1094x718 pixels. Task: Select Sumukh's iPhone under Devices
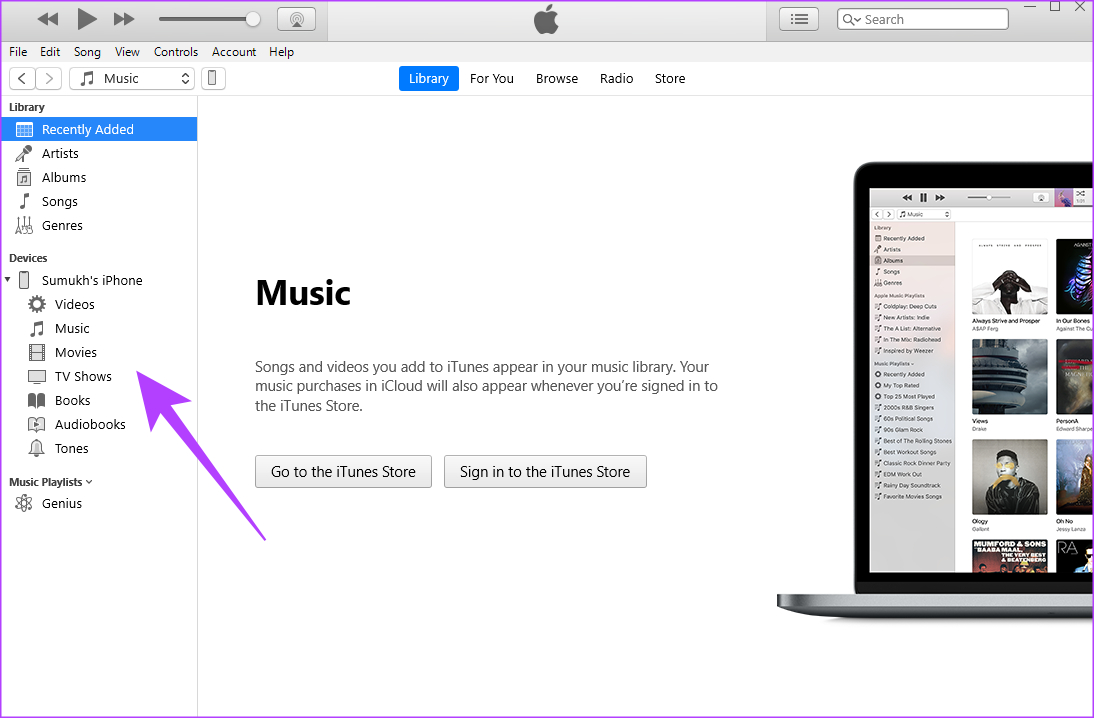click(90, 280)
